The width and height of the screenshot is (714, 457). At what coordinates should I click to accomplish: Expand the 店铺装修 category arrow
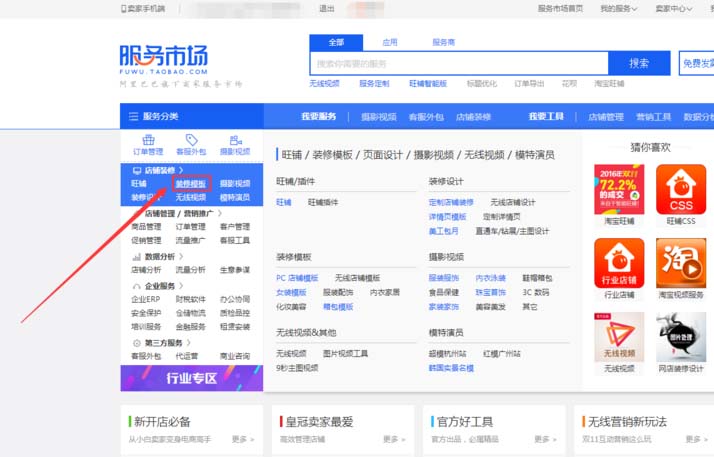coord(181,170)
